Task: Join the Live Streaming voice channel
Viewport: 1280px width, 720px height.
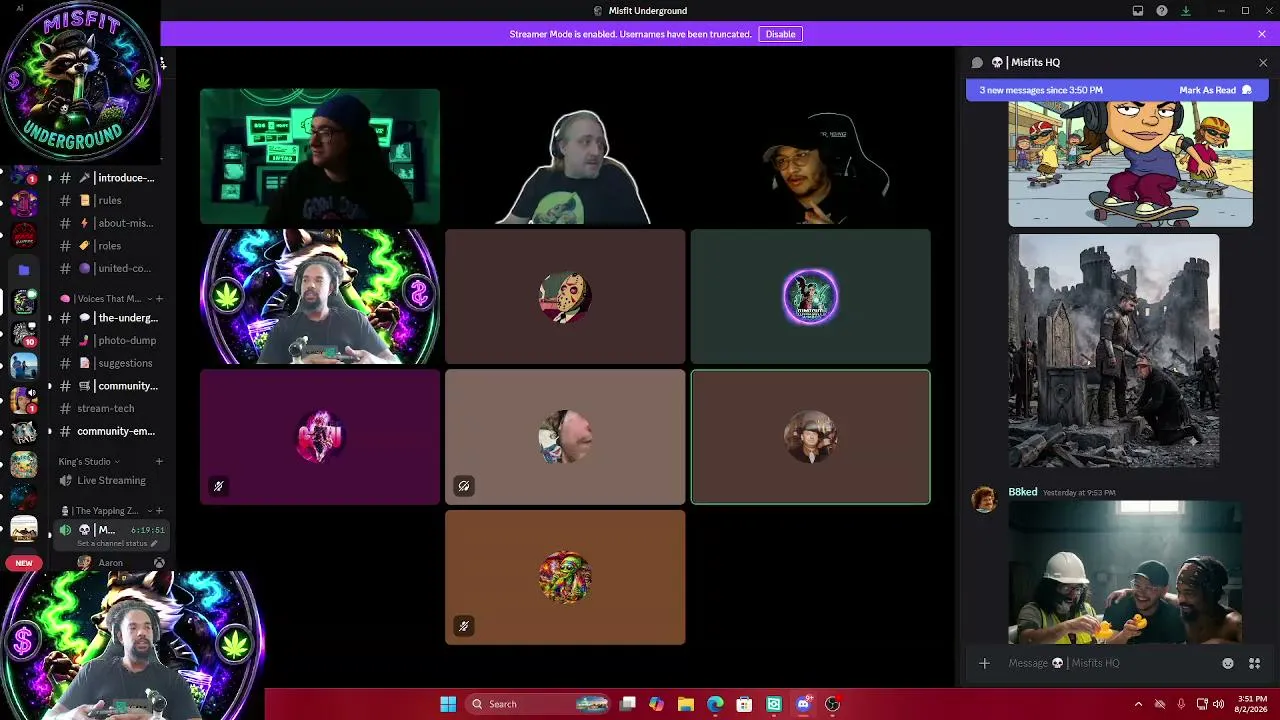Action: coord(112,480)
